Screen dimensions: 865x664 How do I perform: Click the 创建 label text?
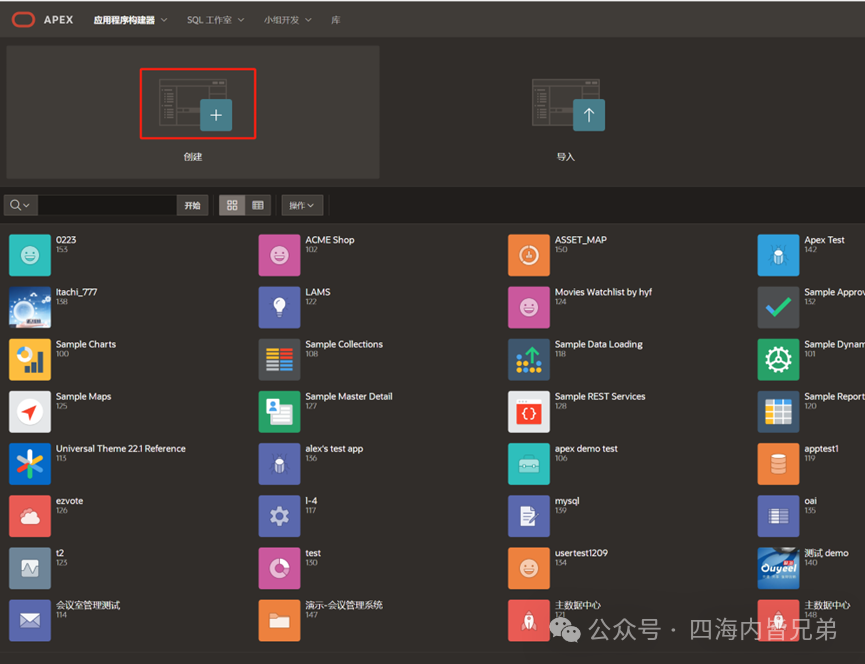[x=193, y=157]
